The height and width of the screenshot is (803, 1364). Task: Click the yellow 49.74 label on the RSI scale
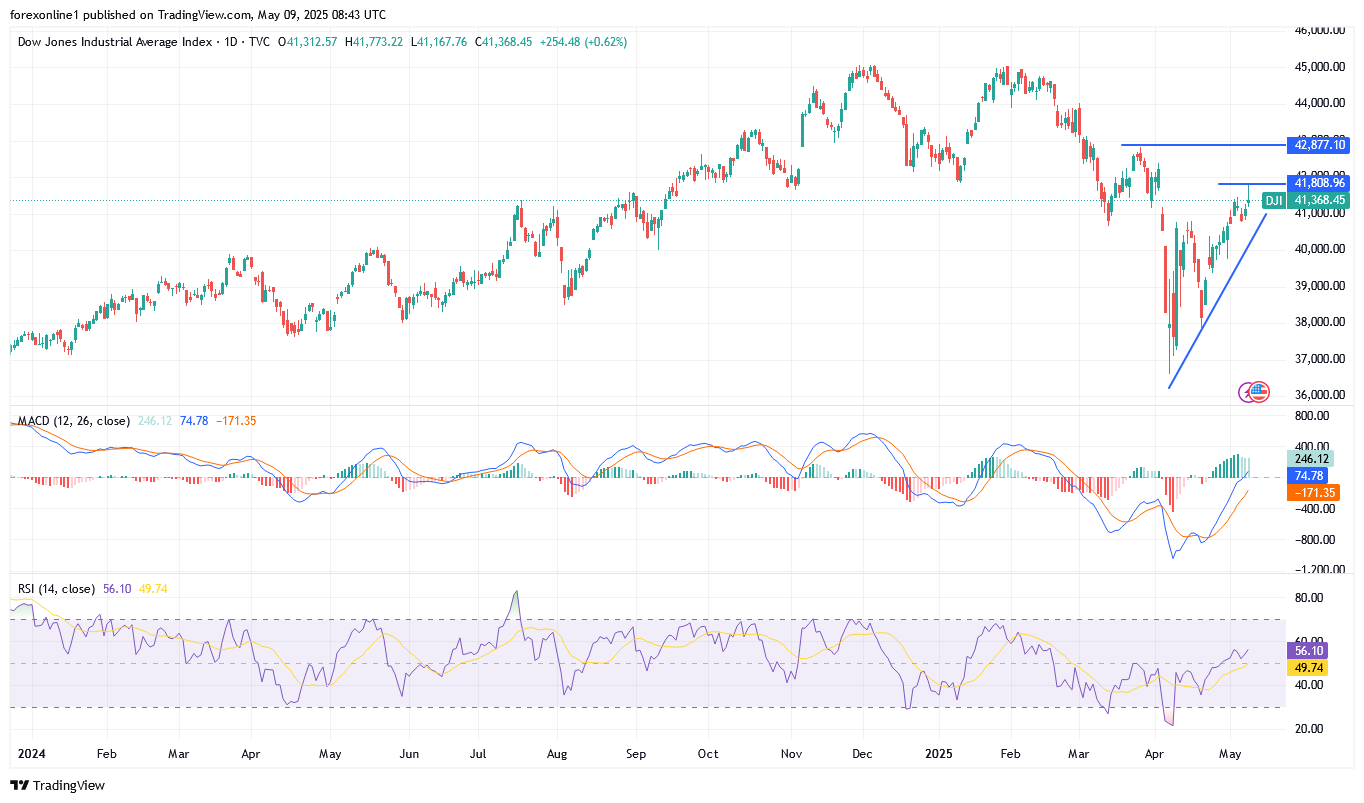pyautogui.click(x=1309, y=668)
